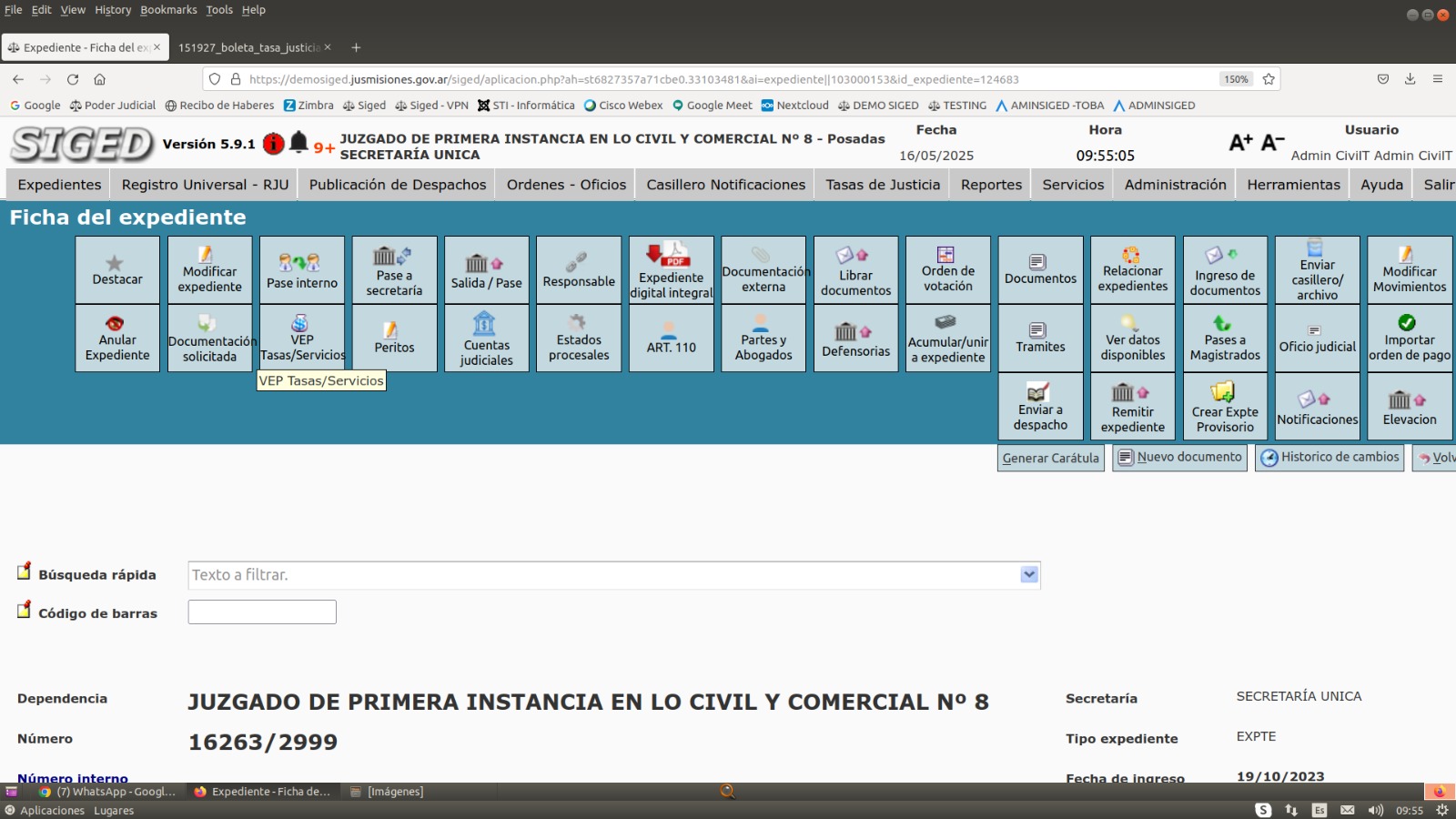This screenshot has width=1456, height=819.
Task: Open the Tramites tile
Action: [1040, 339]
